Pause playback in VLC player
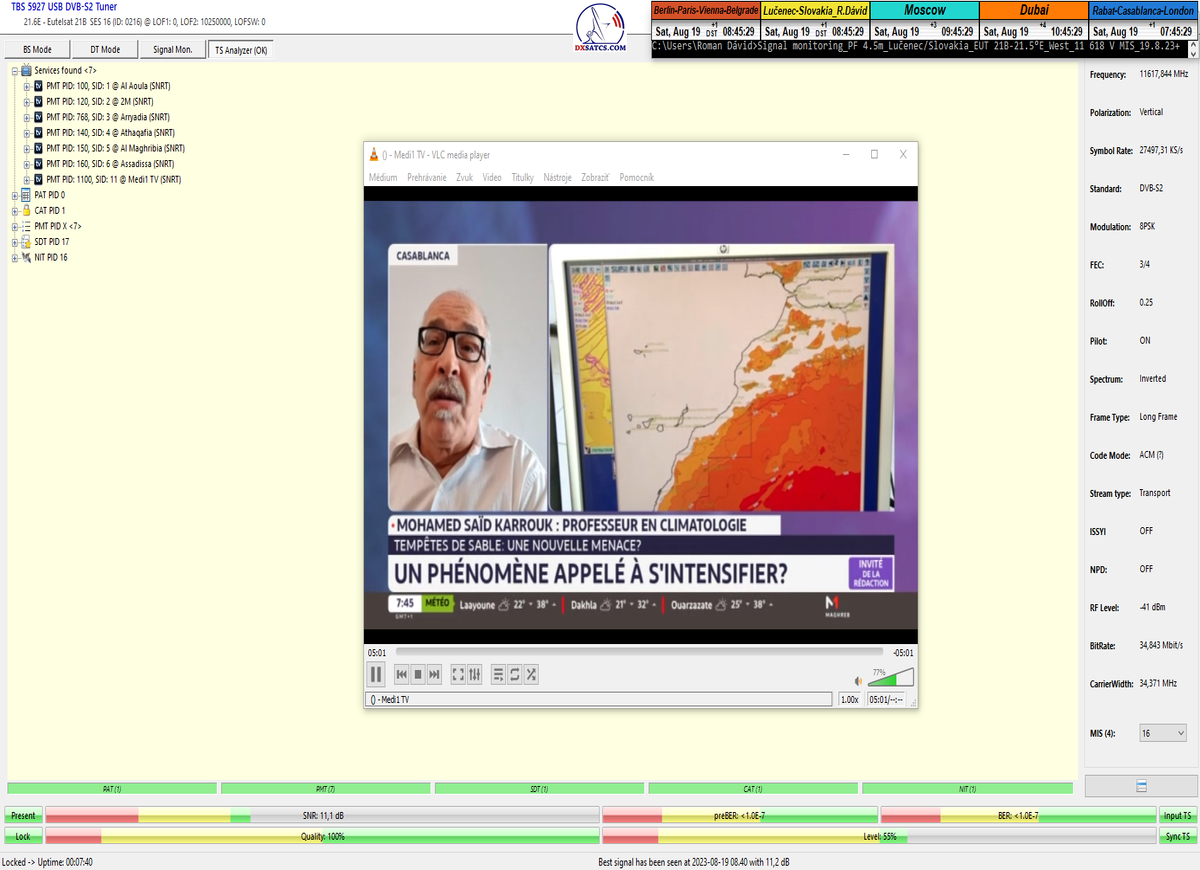Screen dimensions: 1200x870 [x=377, y=674]
